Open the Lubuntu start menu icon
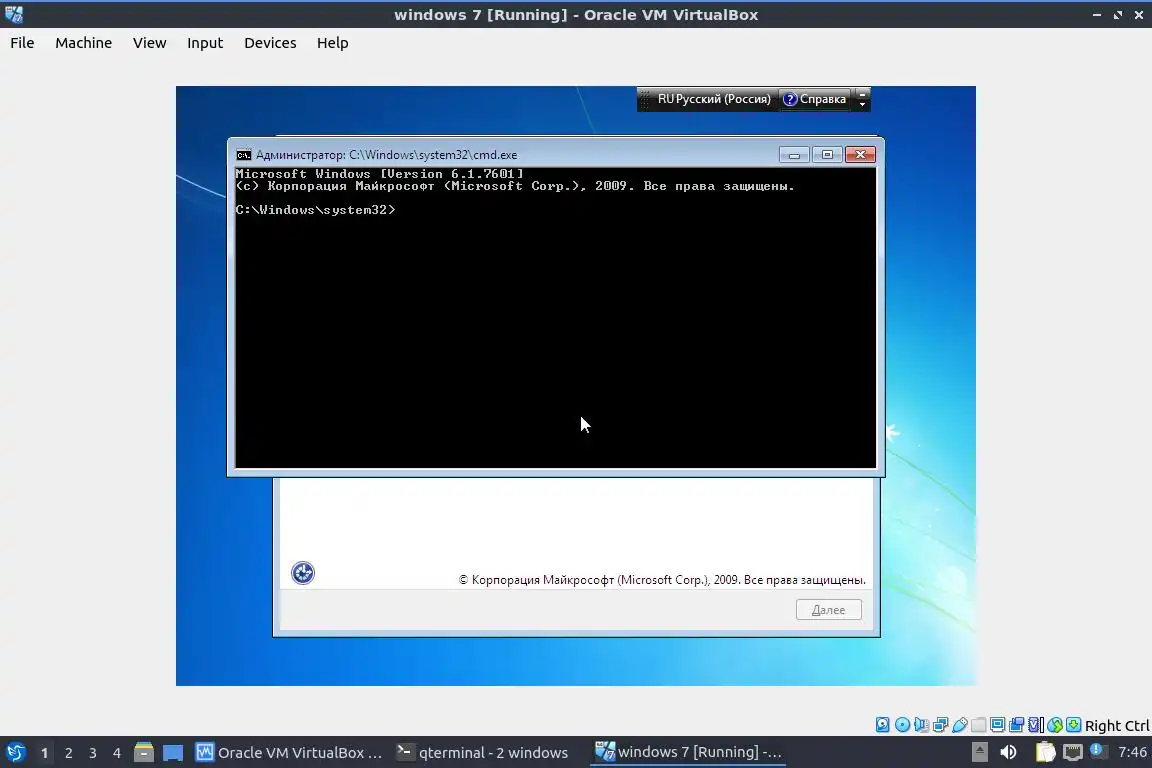This screenshot has height=768, width=1152. [15, 753]
